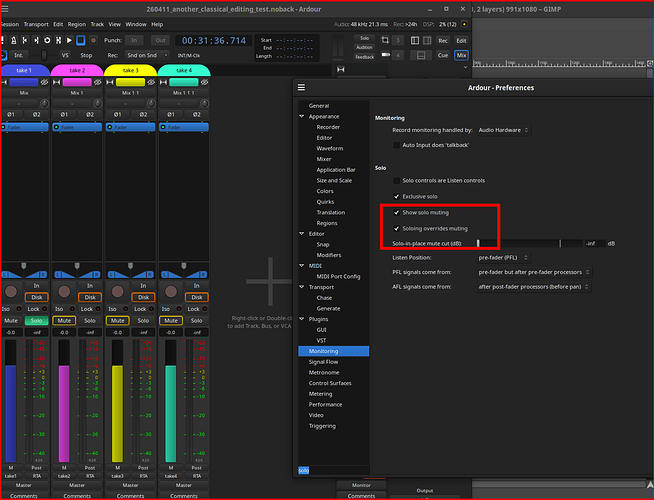The image size is (654, 500).
Task: Toggle the hide icon on the take 2 strip
Action: pos(98,82)
